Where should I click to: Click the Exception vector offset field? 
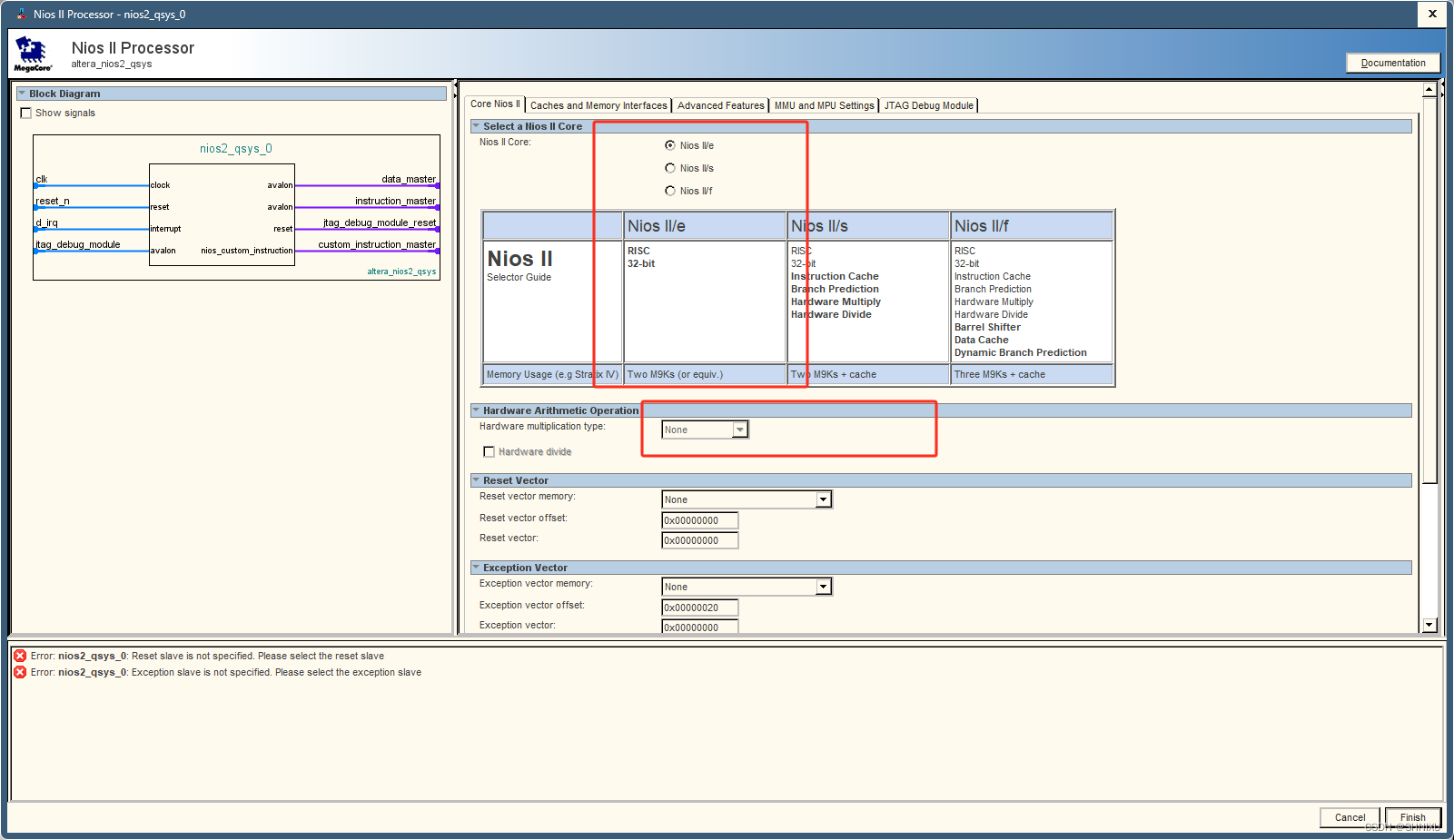tap(700, 608)
